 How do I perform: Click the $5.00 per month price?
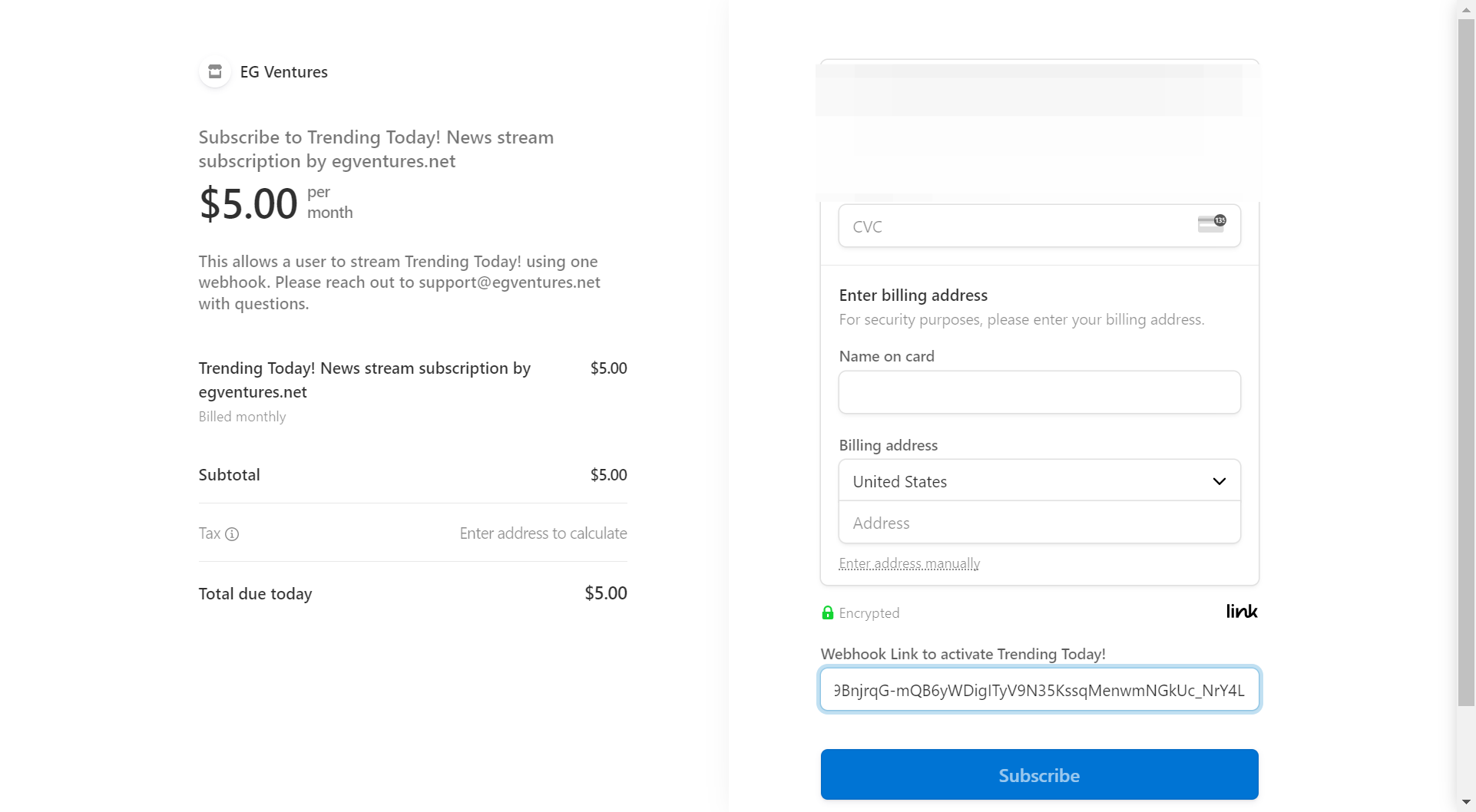276,203
